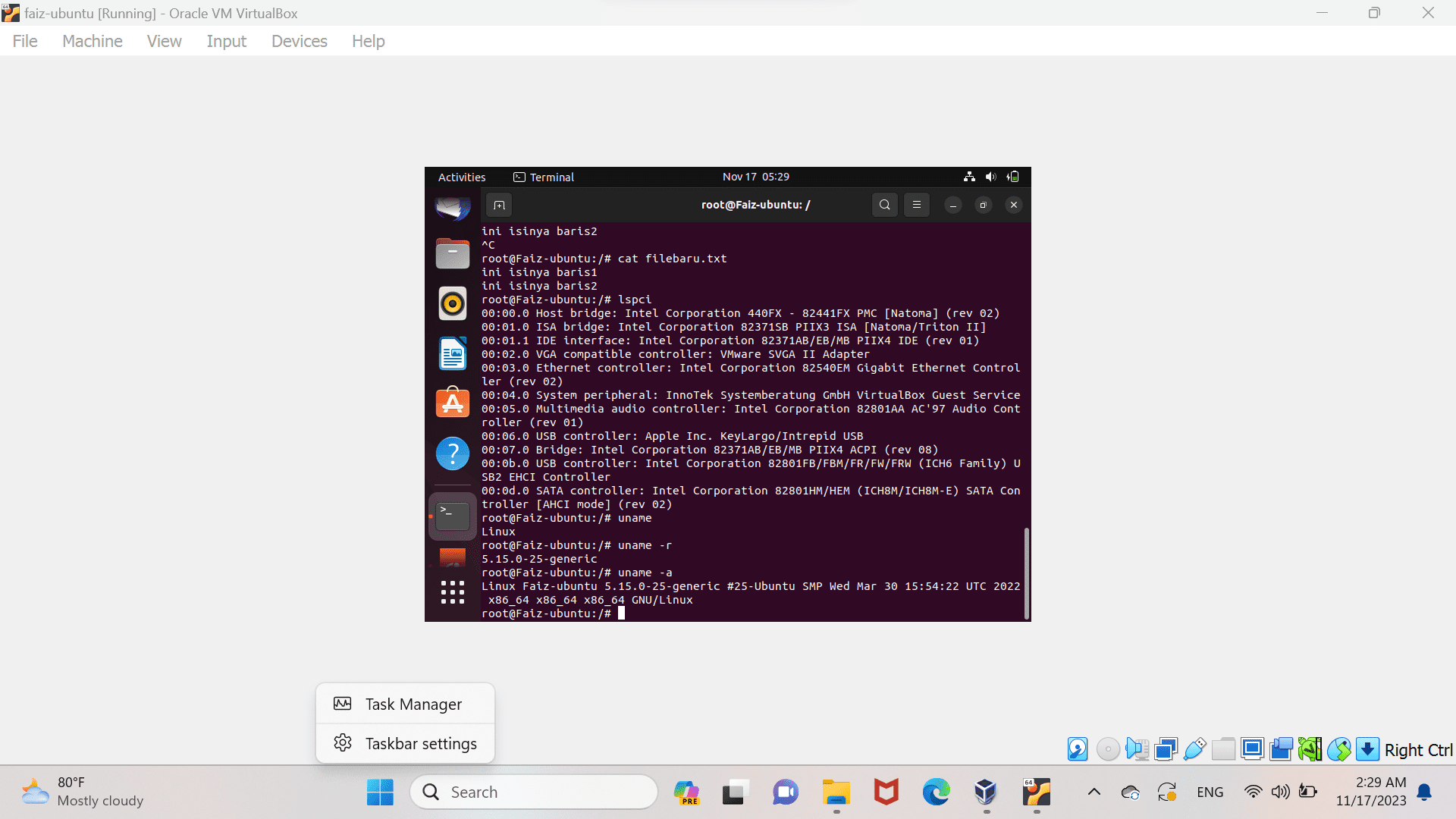Open Copilot preview from the taskbar

point(686,792)
